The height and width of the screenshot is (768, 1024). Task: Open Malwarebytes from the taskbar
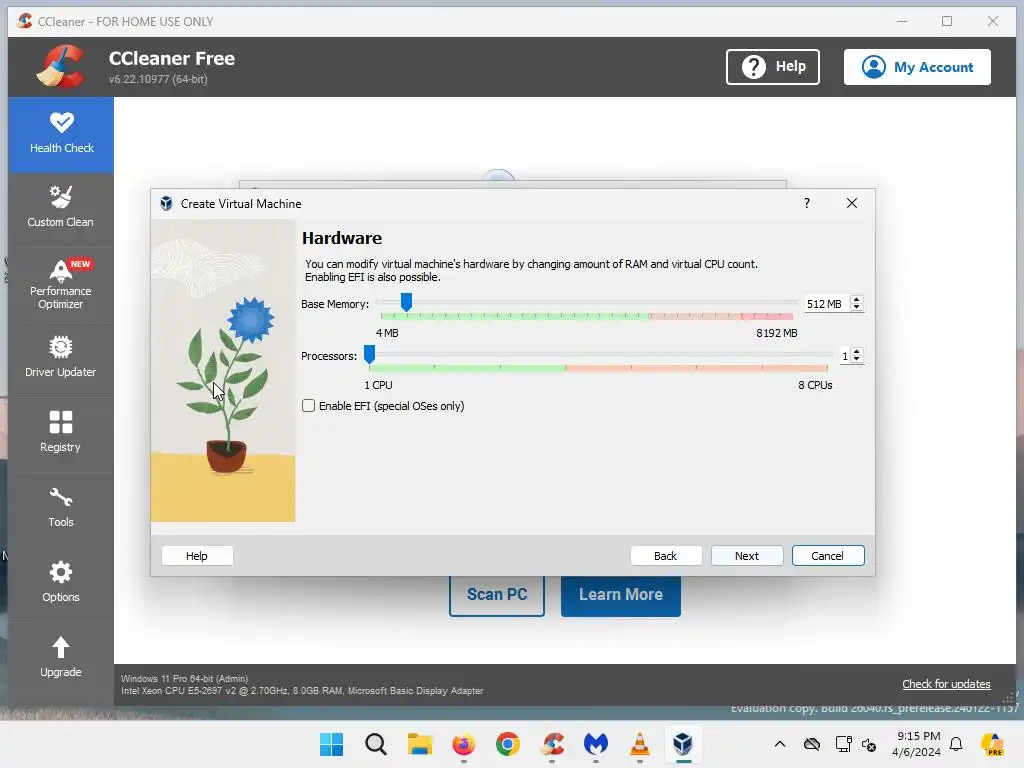[596, 744]
